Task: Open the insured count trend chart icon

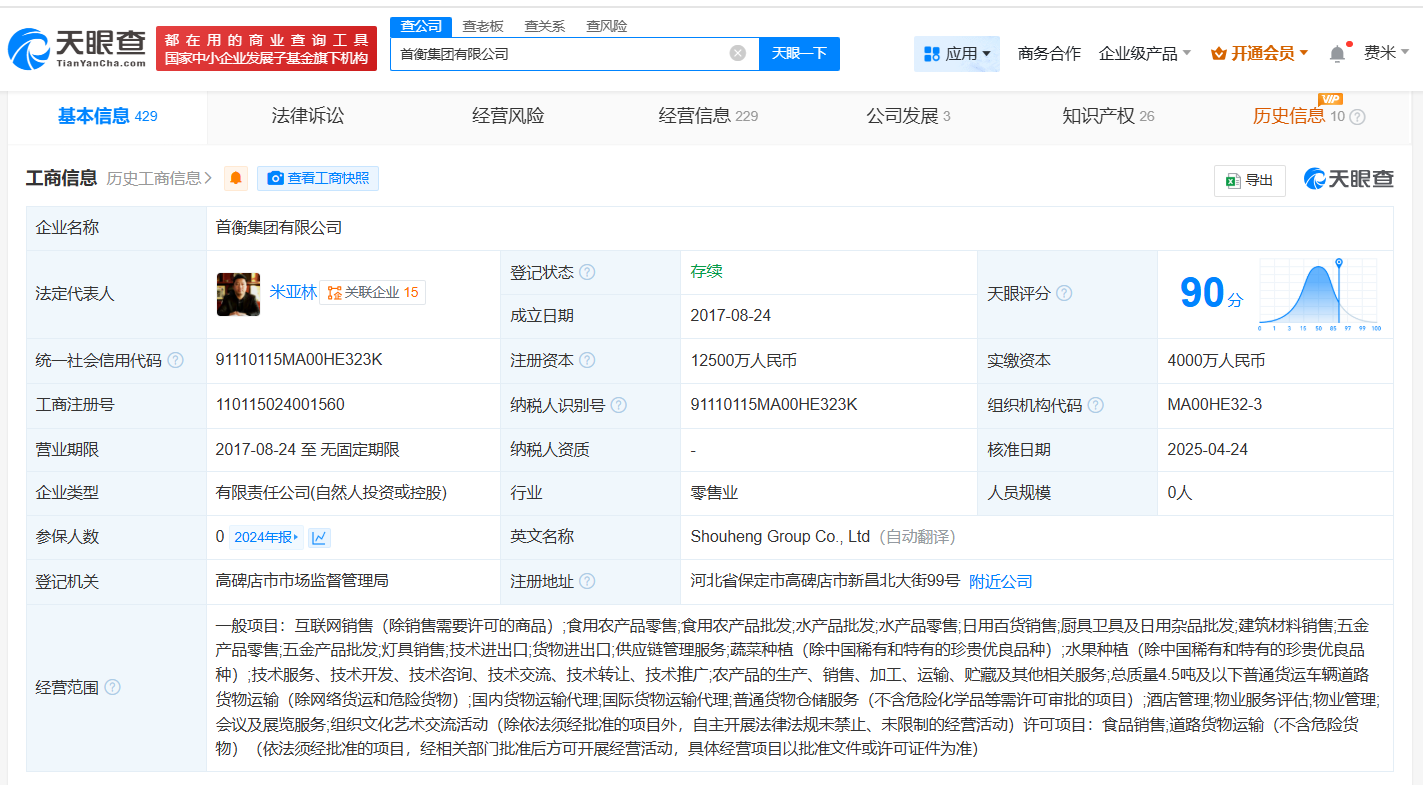Action: tap(319, 537)
